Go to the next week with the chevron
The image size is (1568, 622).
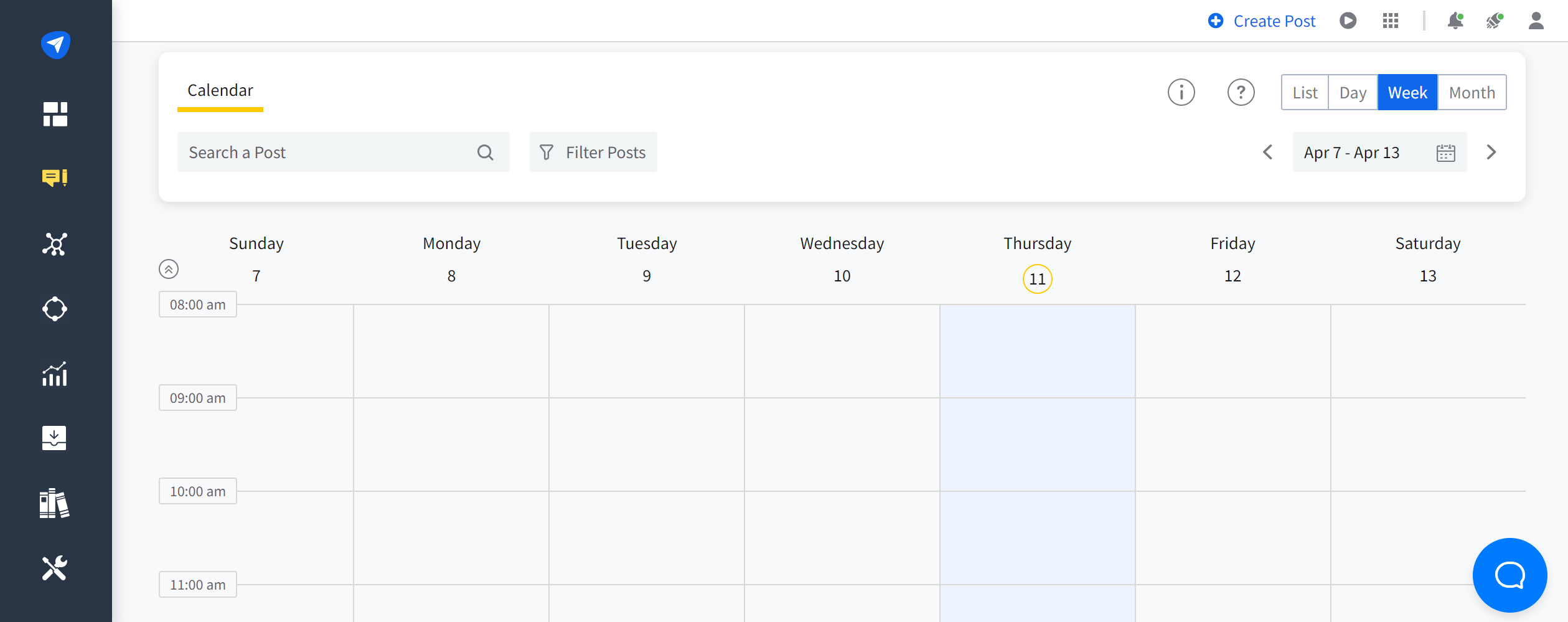(x=1491, y=152)
